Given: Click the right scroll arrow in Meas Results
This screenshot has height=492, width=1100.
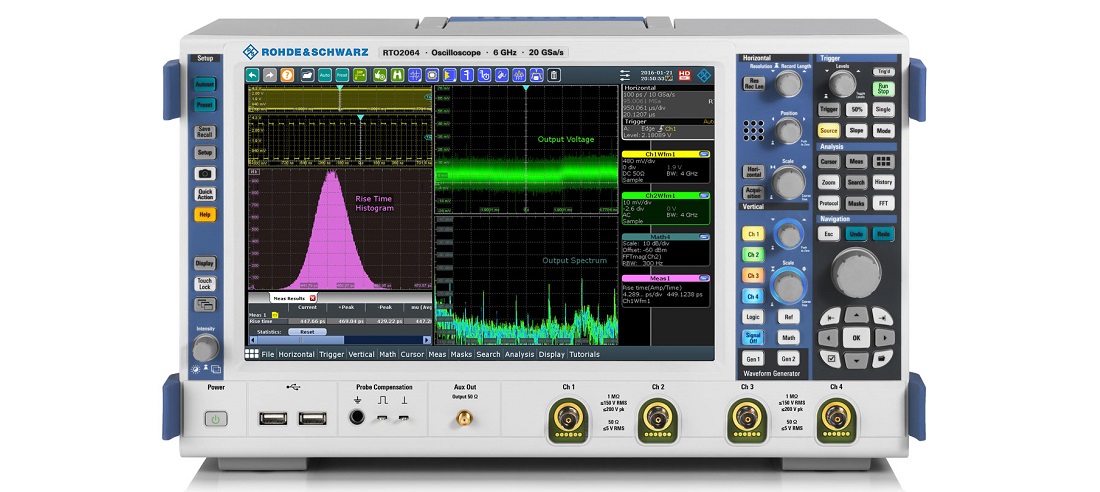Looking at the screenshot, I should [427, 340].
